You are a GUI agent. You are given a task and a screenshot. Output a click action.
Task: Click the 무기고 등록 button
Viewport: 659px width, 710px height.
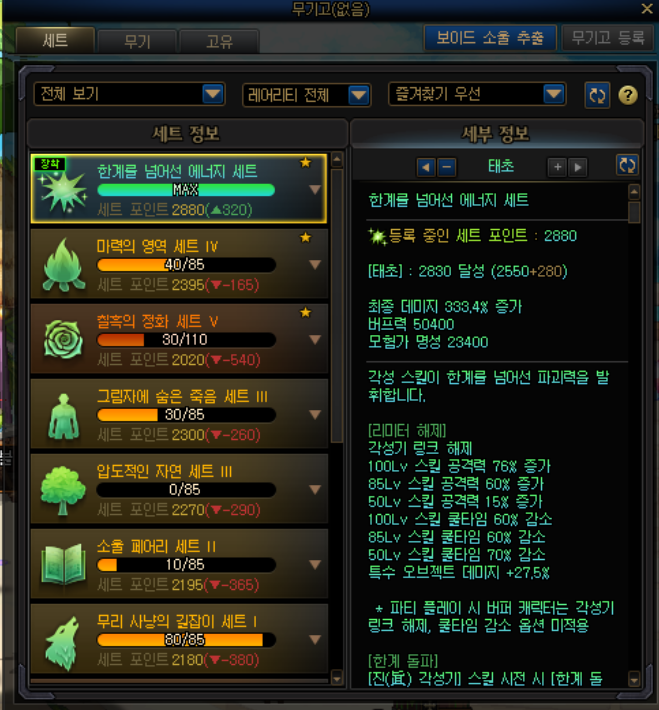pos(607,38)
